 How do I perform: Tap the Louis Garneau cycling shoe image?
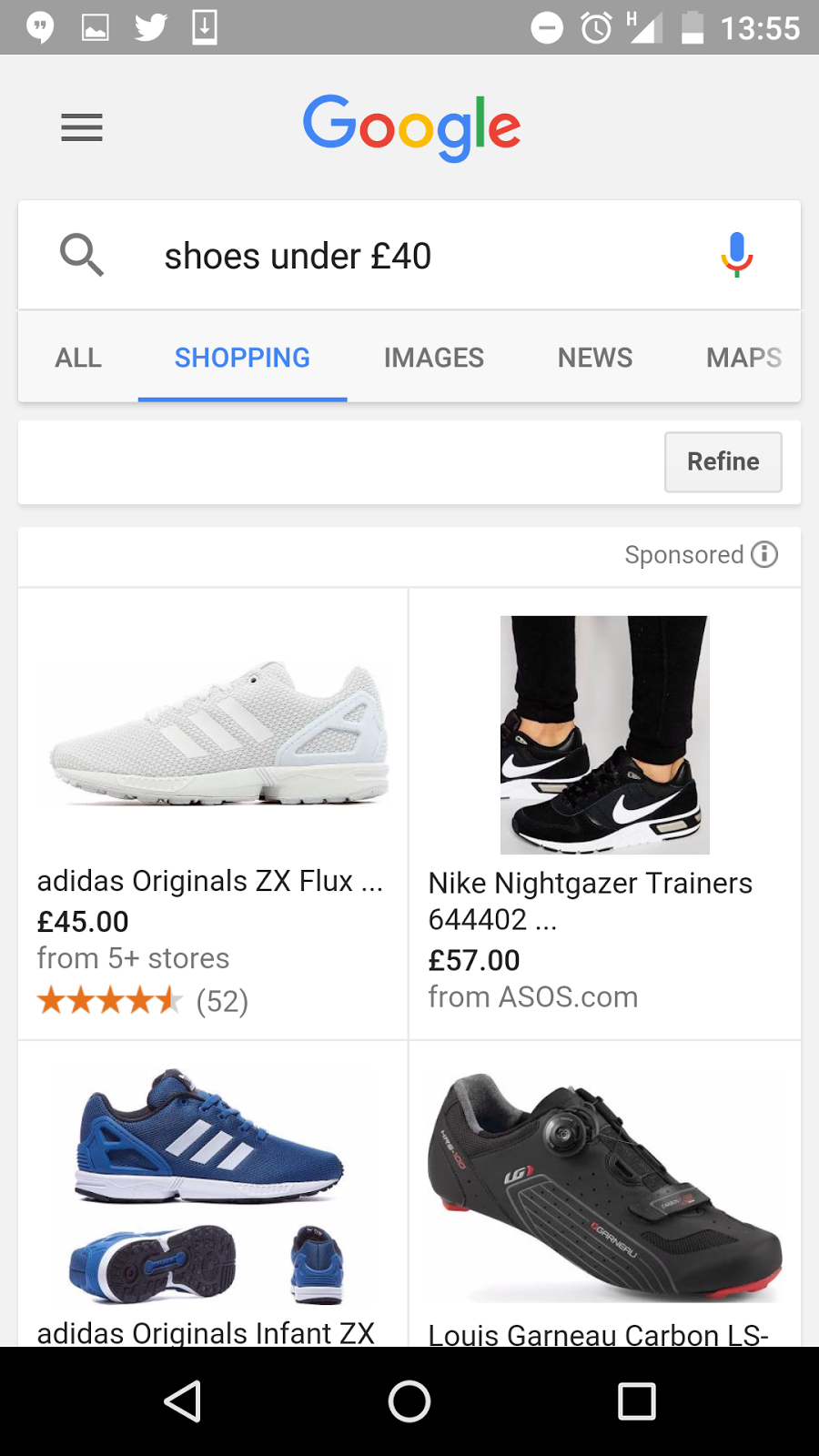[x=604, y=1188]
